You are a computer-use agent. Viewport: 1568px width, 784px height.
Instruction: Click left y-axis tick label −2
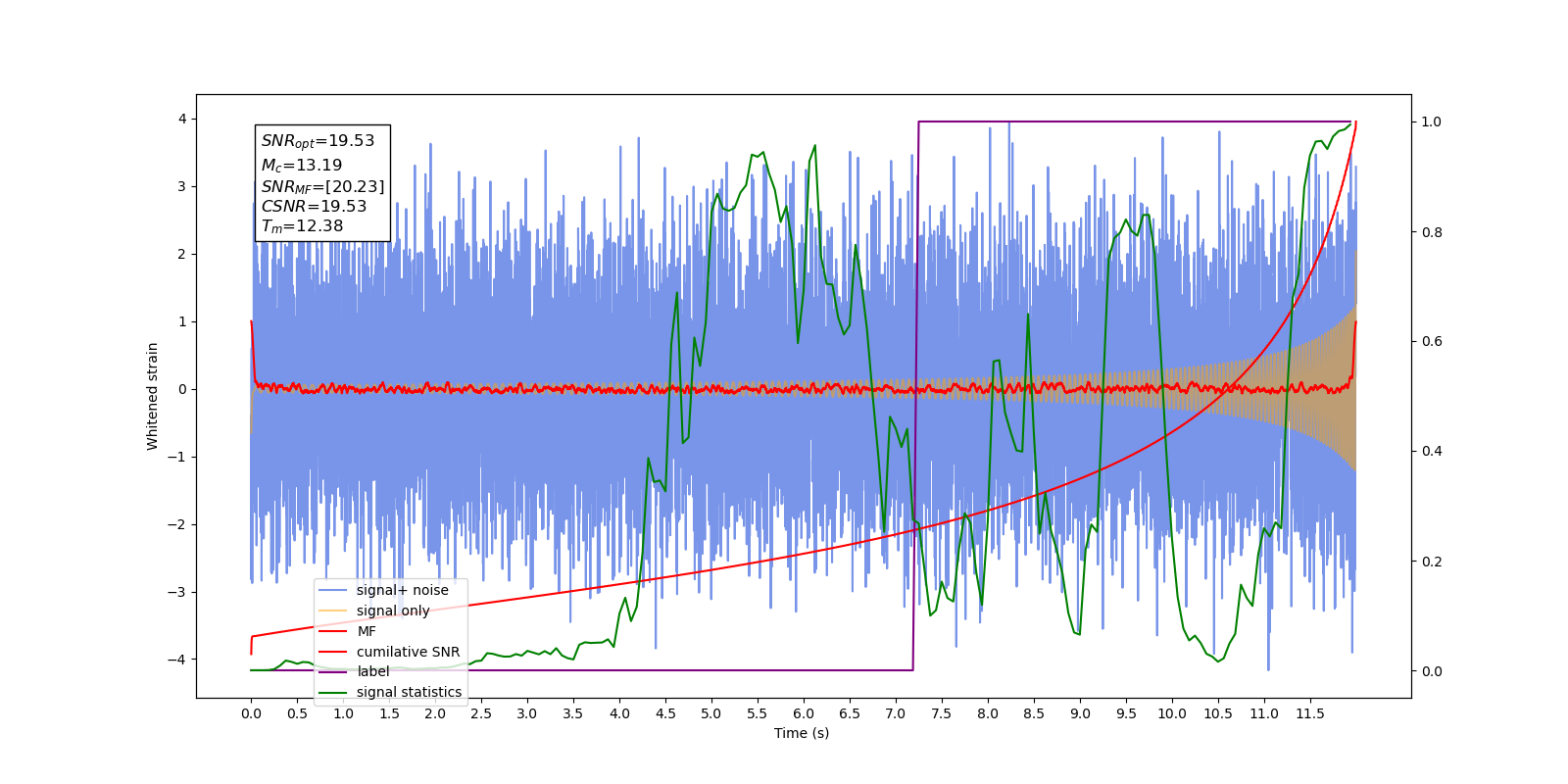pos(176,524)
